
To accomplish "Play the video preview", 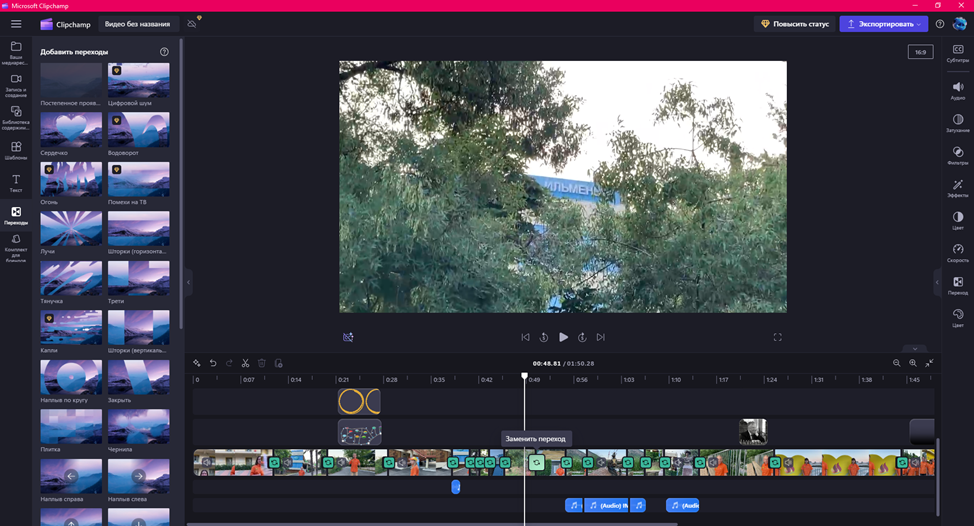I will pos(563,337).
